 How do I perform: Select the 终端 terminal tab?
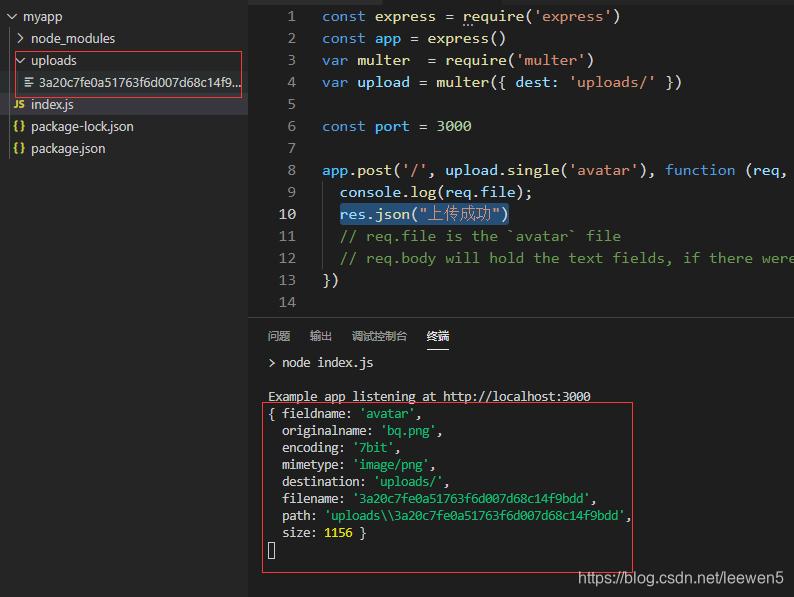438,336
